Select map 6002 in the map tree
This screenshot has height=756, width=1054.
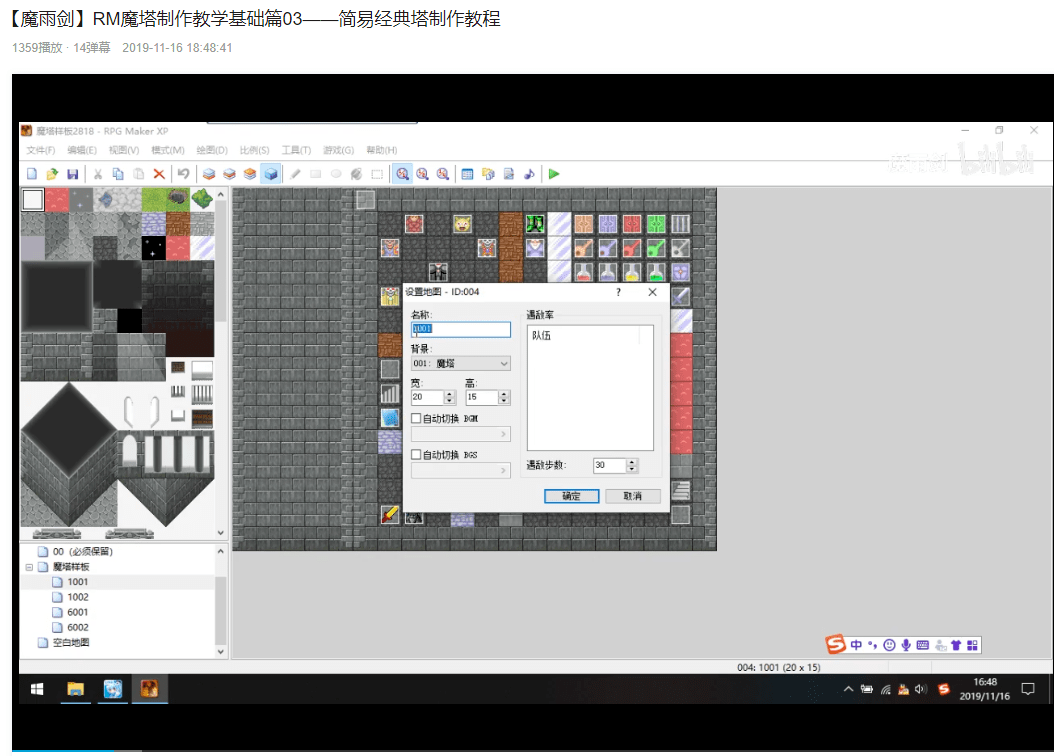(77, 628)
